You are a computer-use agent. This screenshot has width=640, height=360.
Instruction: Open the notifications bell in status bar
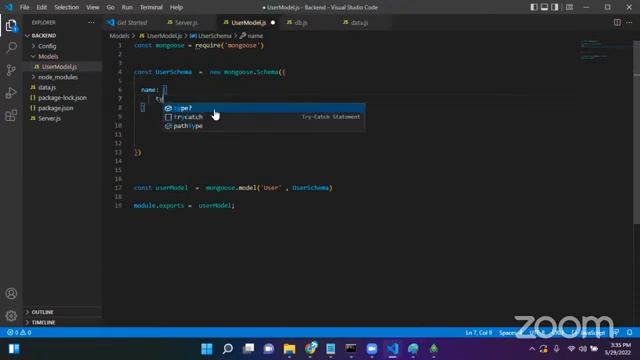pyautogui.click(x=630, y=333)
